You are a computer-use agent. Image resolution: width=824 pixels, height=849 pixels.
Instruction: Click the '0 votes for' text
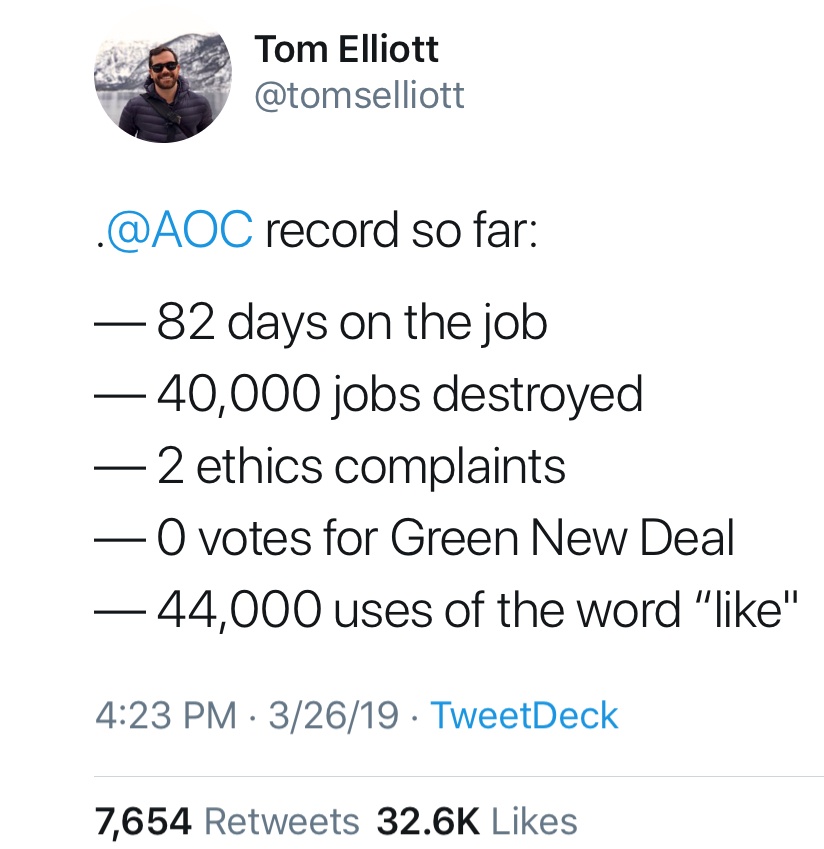coord(266,538)
